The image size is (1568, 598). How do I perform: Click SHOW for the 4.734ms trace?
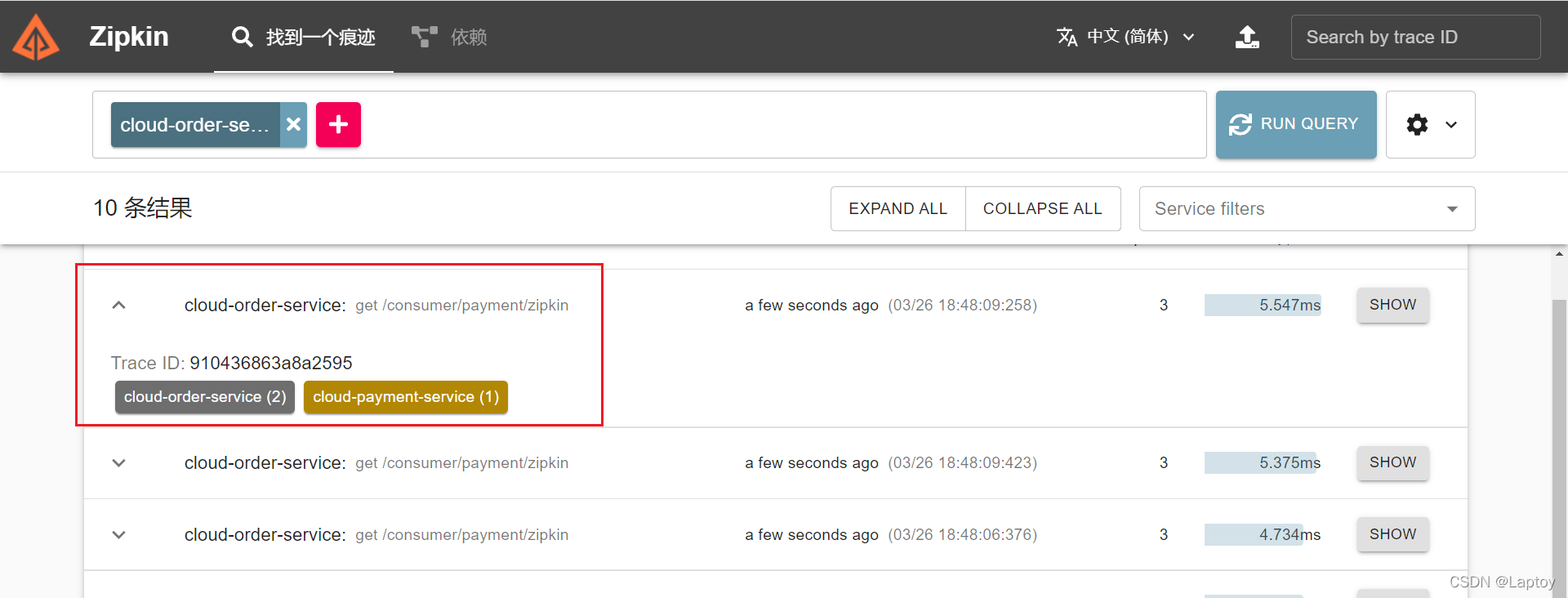click(1393, 534)
